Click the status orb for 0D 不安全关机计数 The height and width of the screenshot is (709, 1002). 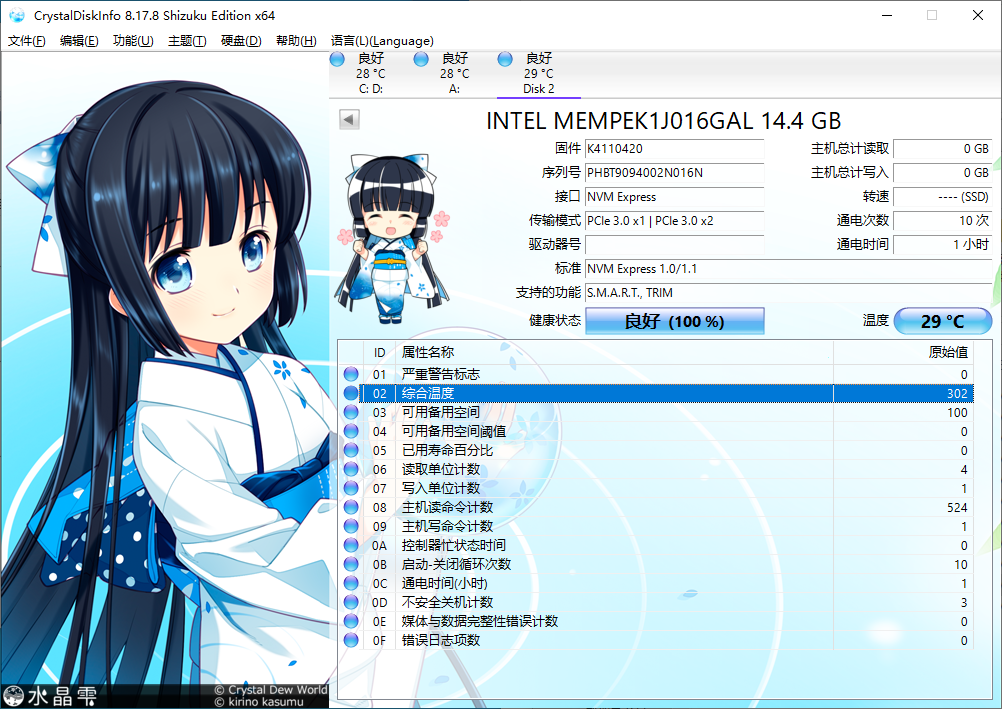351,602
